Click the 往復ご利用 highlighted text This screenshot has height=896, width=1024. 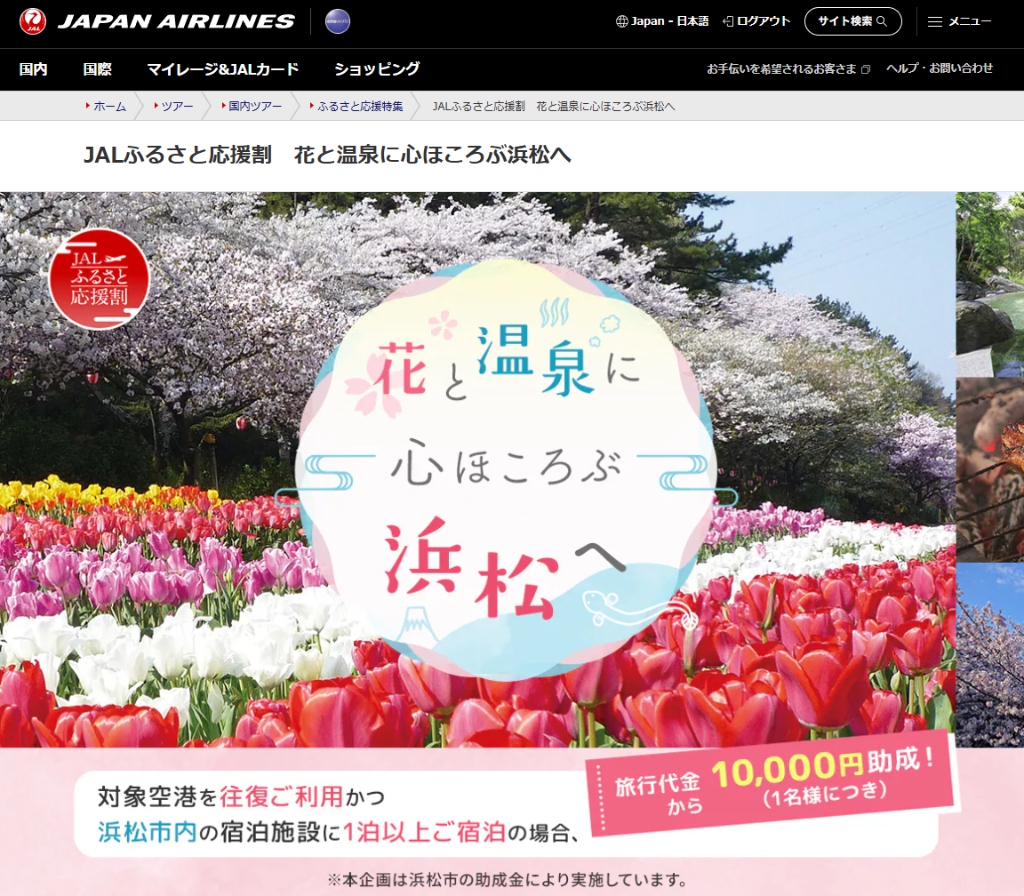coord(281,797)
